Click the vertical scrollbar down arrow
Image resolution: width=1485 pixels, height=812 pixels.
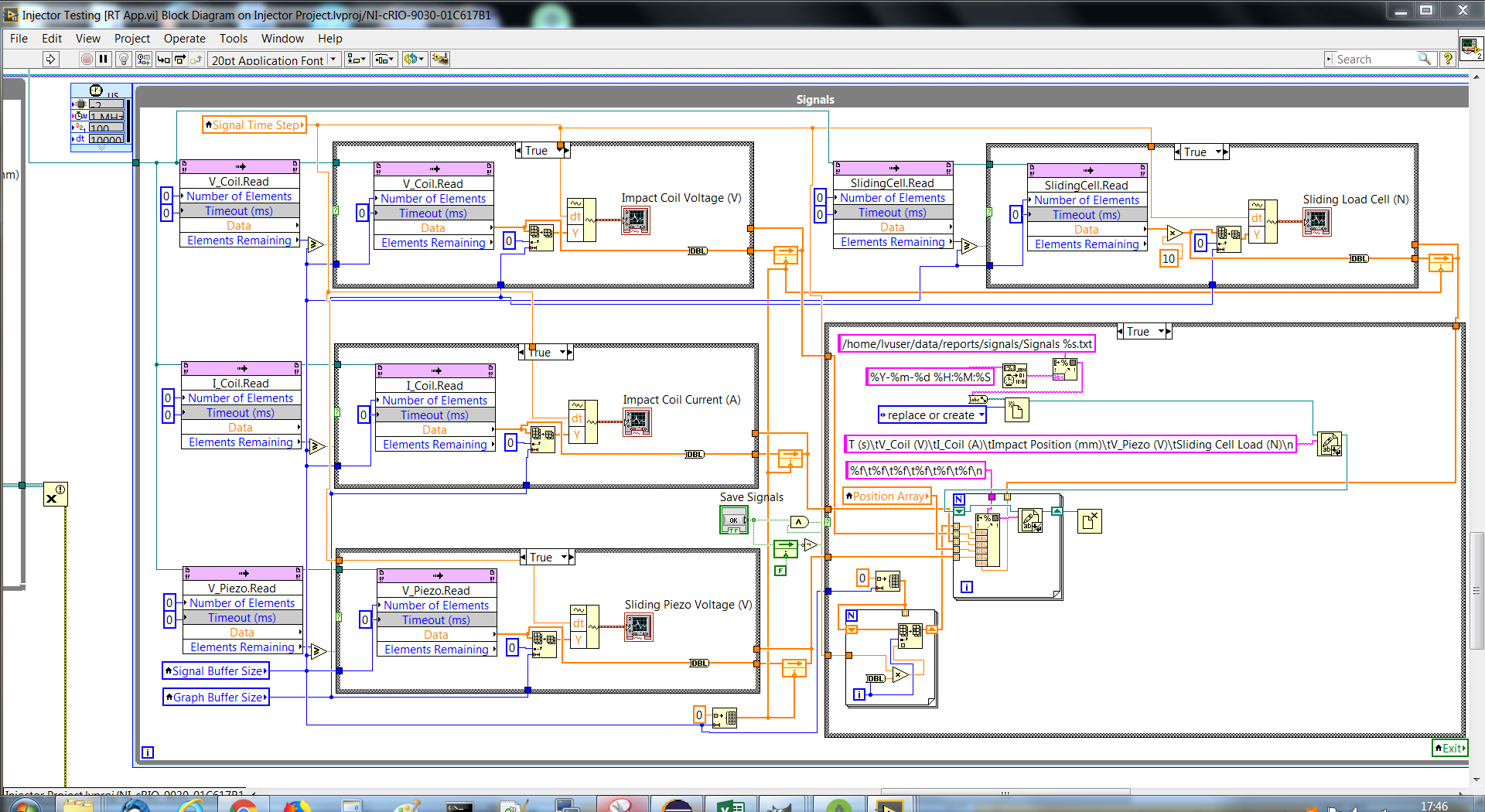pyautogui.click(x=1476, y=780)
